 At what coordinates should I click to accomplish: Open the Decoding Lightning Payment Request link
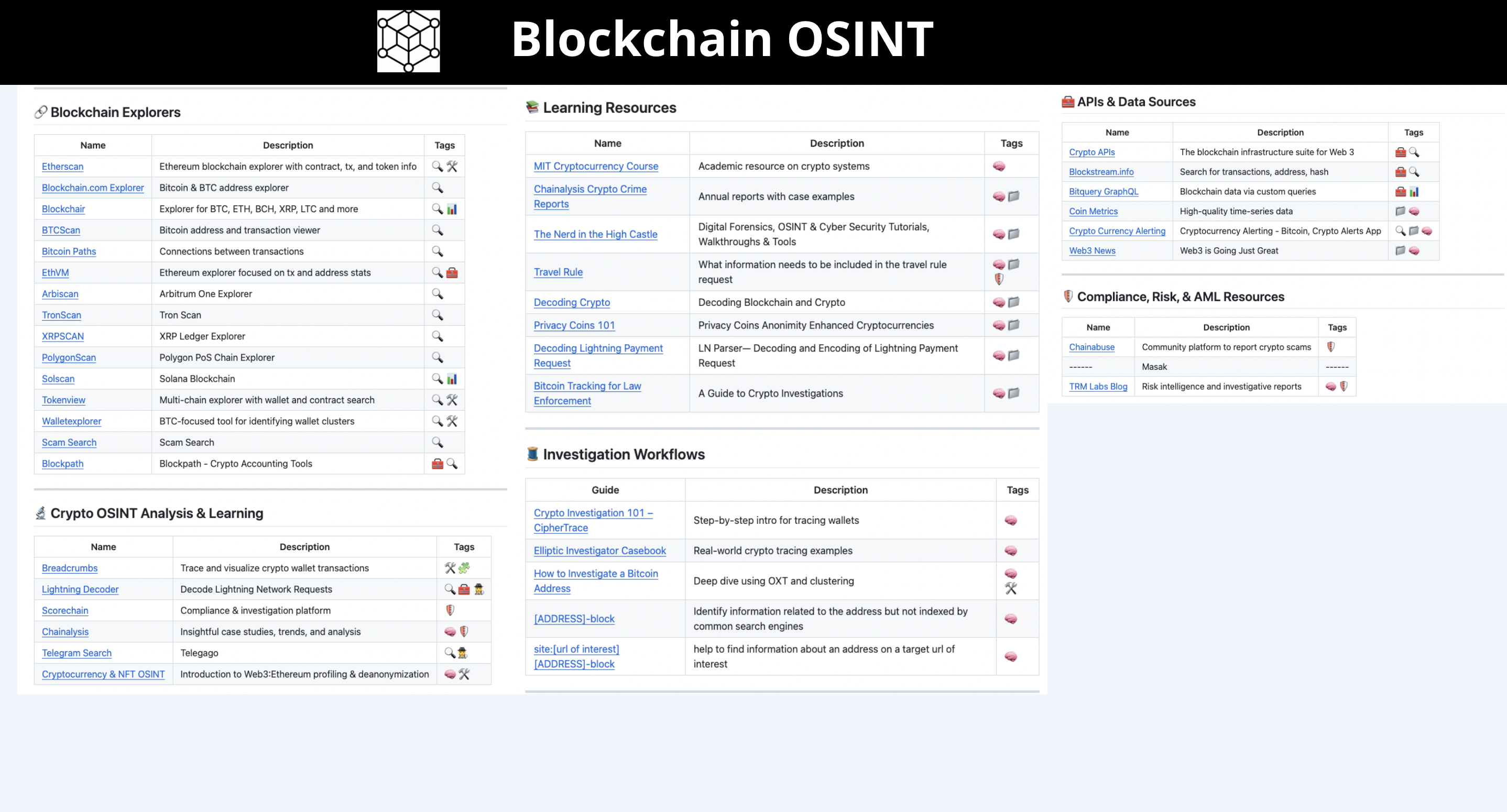point(598,356)
